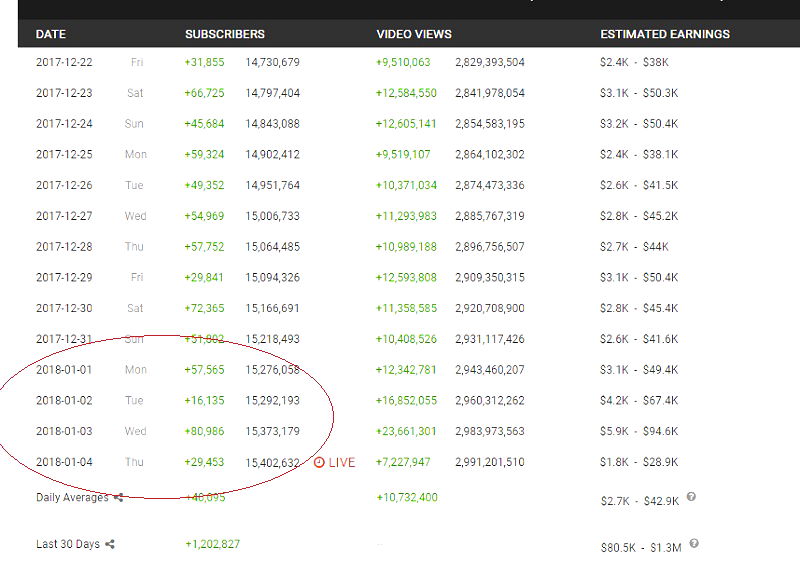Click the DATE column header
This screenshot has height=575, width=800.
pos(51,34)
